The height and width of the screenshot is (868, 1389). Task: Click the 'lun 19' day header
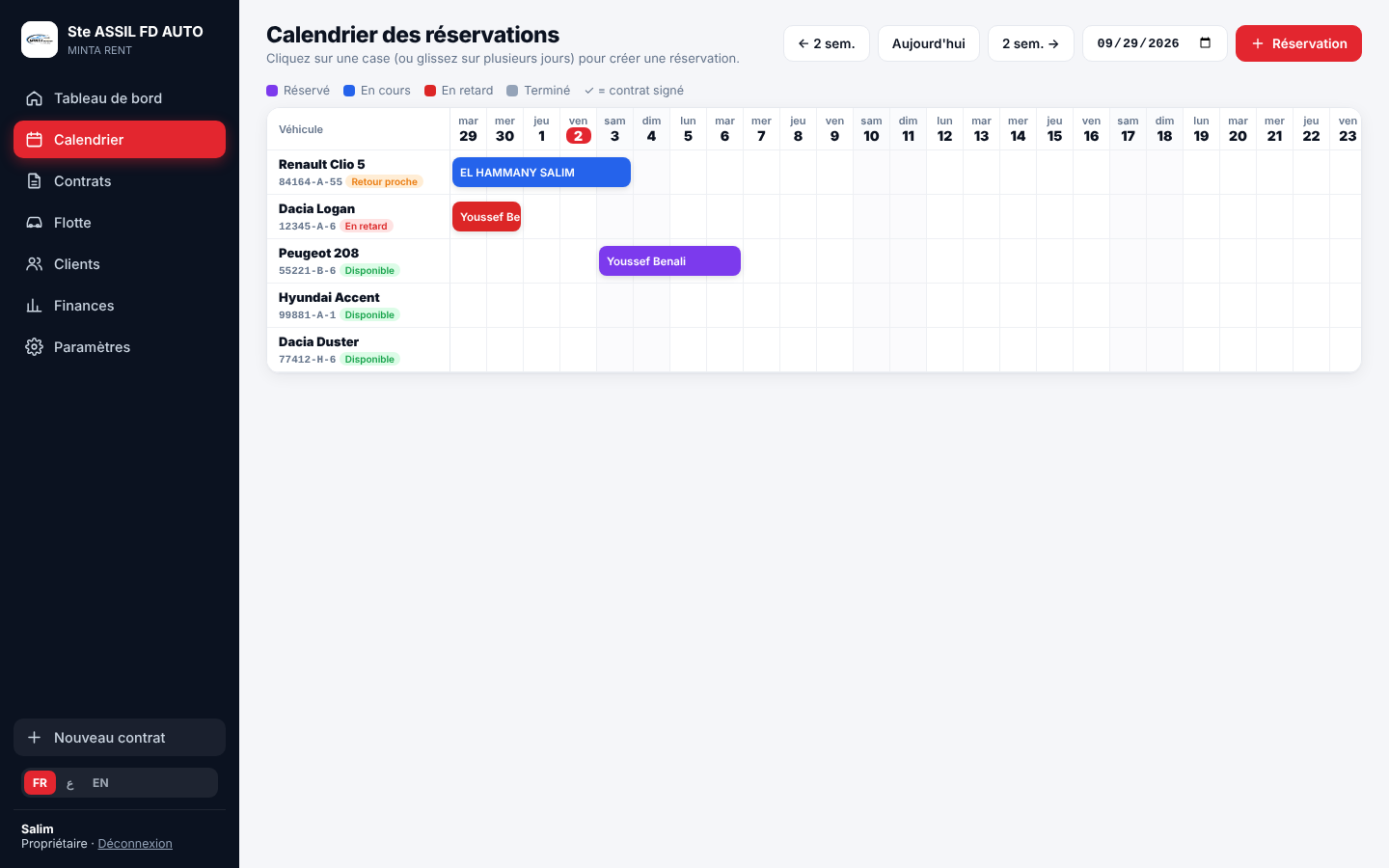(x=1201, y=129)
